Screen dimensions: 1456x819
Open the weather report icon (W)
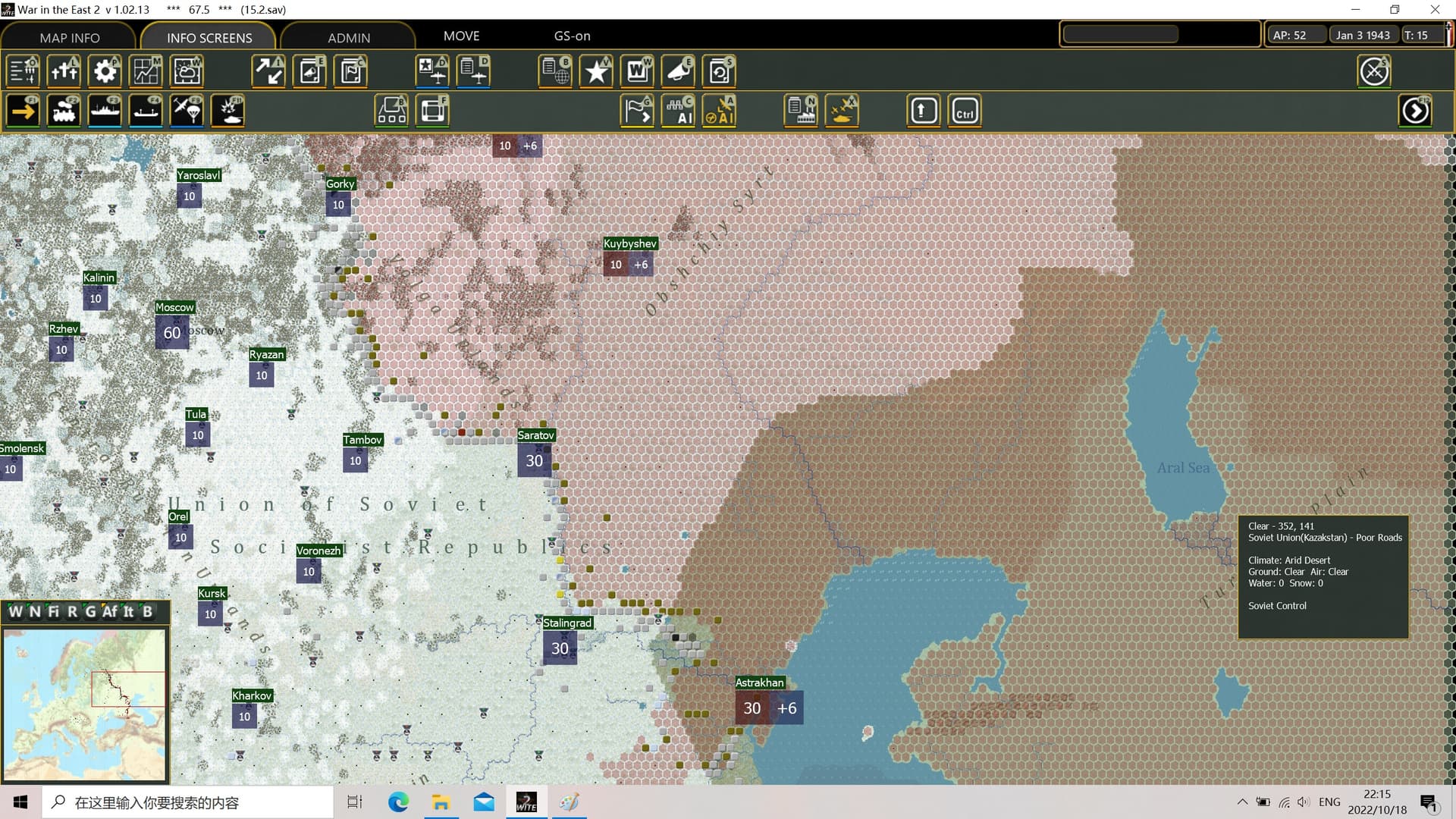[187, 71]
